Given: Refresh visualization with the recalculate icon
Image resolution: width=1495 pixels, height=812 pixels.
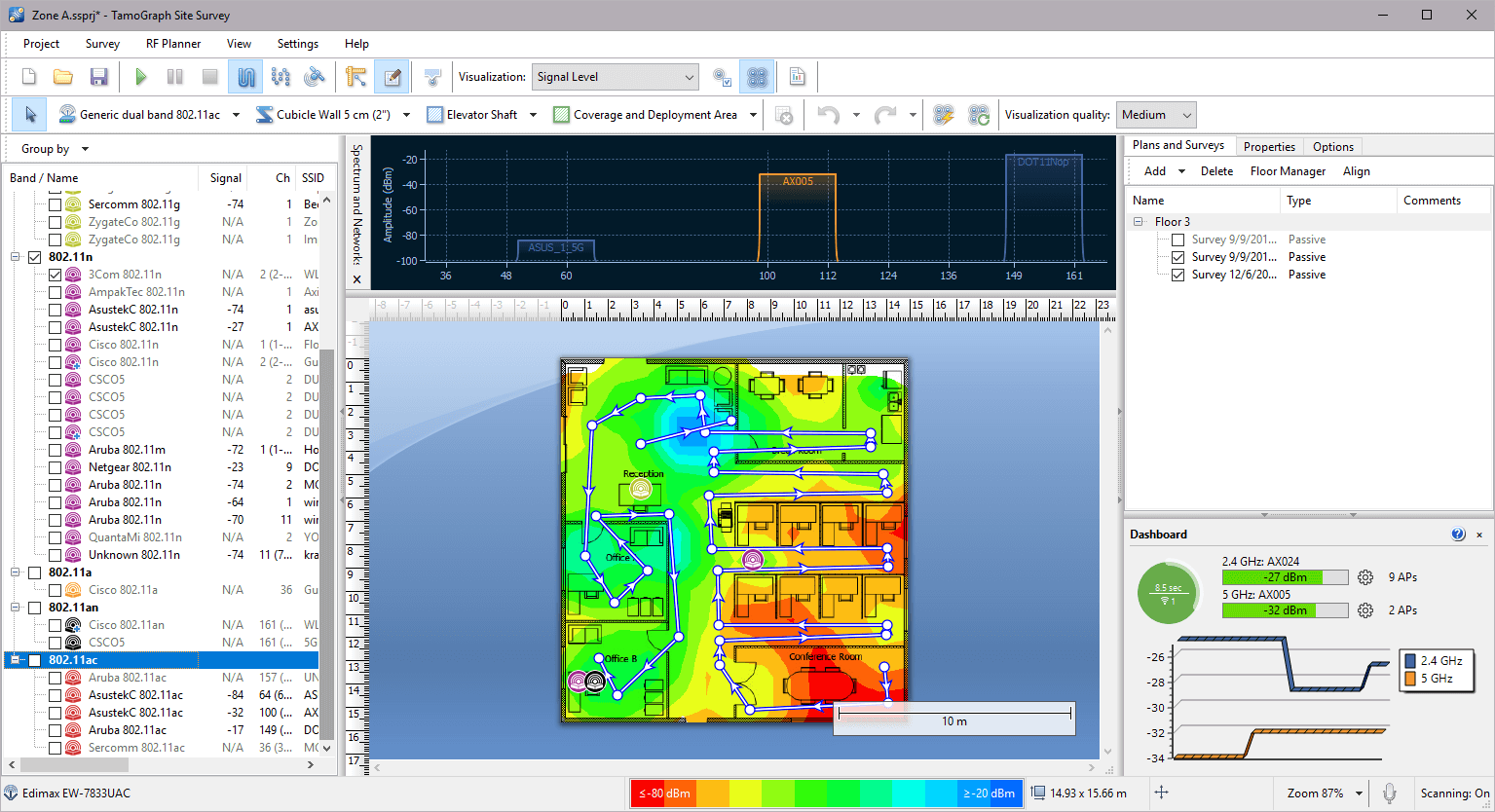Looking at the screenshot, I should coord(979,114).
